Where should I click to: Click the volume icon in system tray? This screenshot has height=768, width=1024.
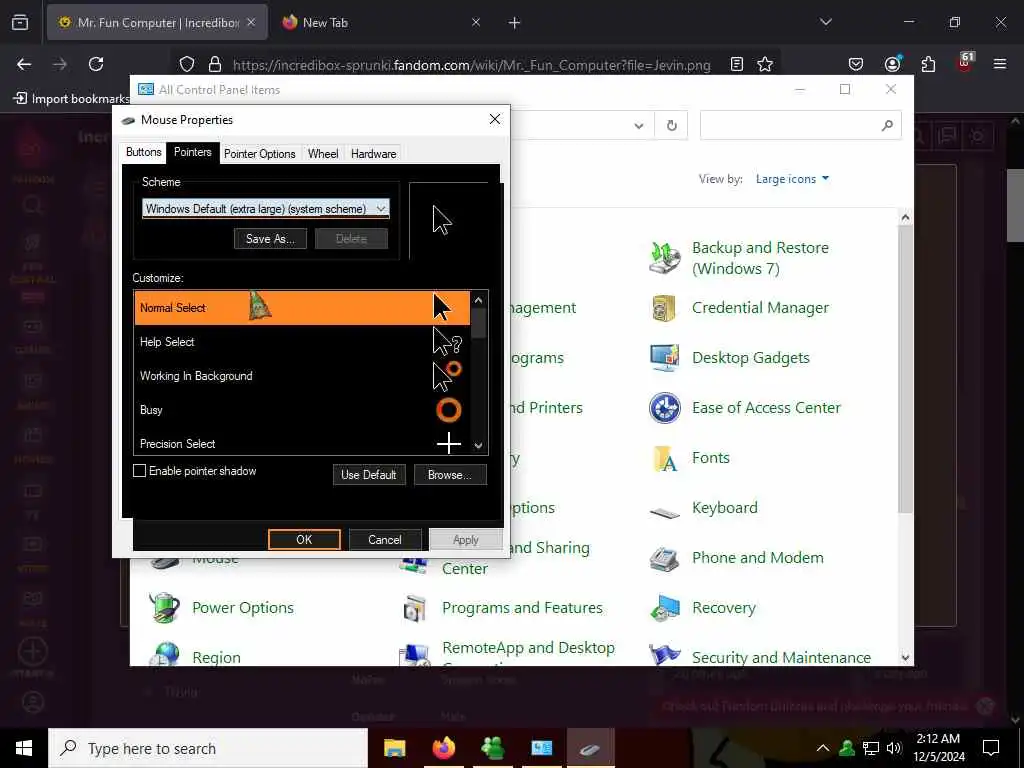point(894,748)
